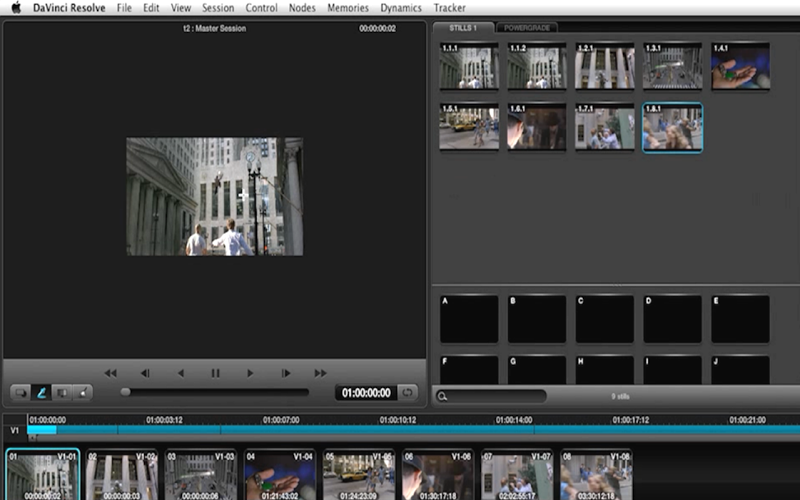Select the highlighted qualifier picker tool
Viewport: 800px width, 500px height.
(x=42, y=393)
